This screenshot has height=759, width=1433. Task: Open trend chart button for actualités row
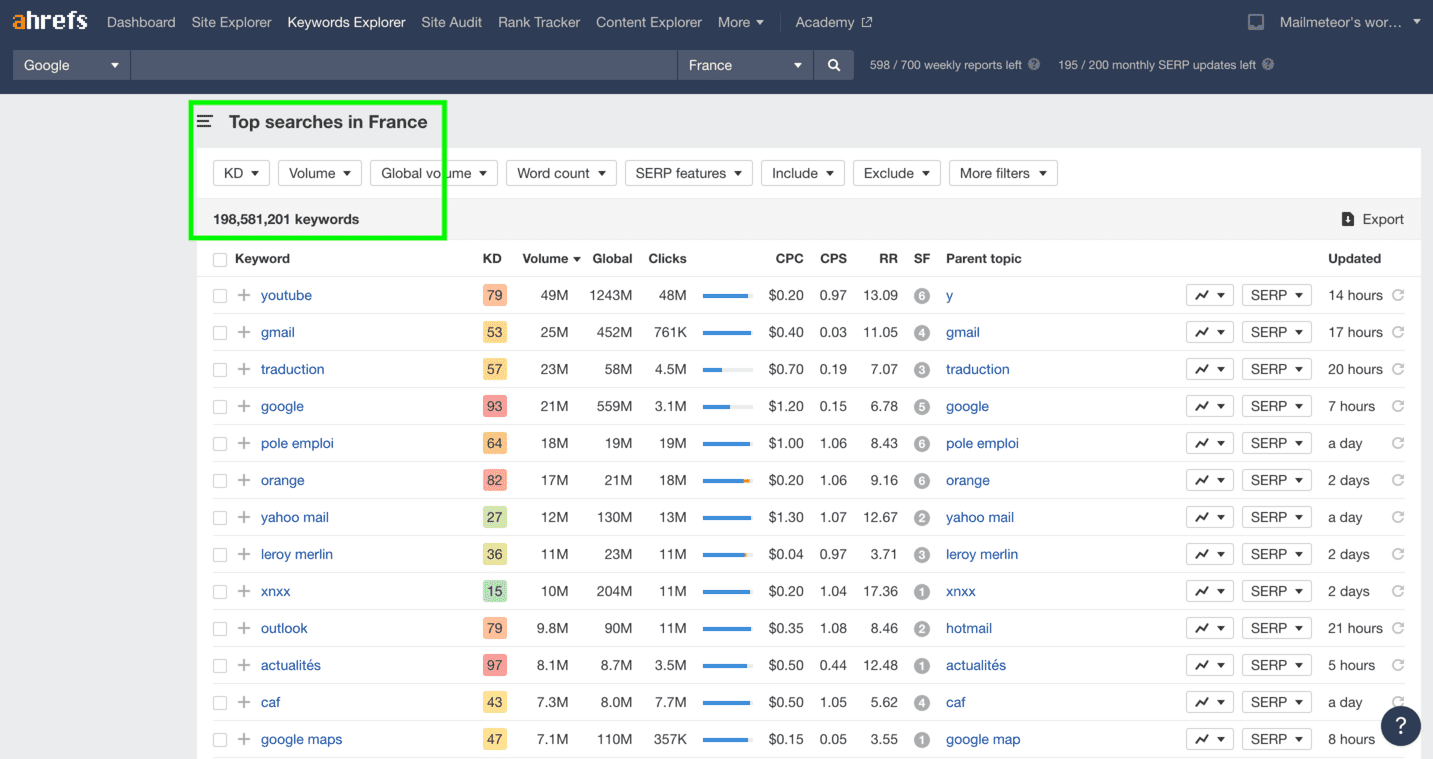[x=1210, y=665]
